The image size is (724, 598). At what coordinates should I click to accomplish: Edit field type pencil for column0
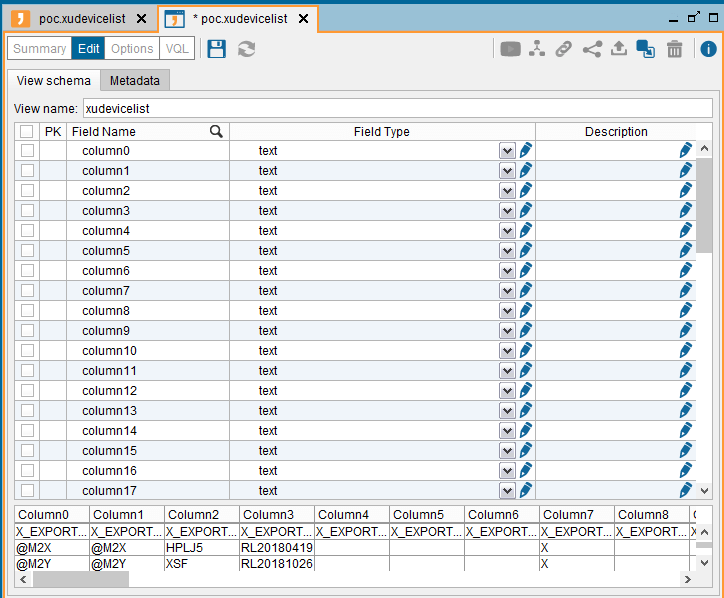525,151
